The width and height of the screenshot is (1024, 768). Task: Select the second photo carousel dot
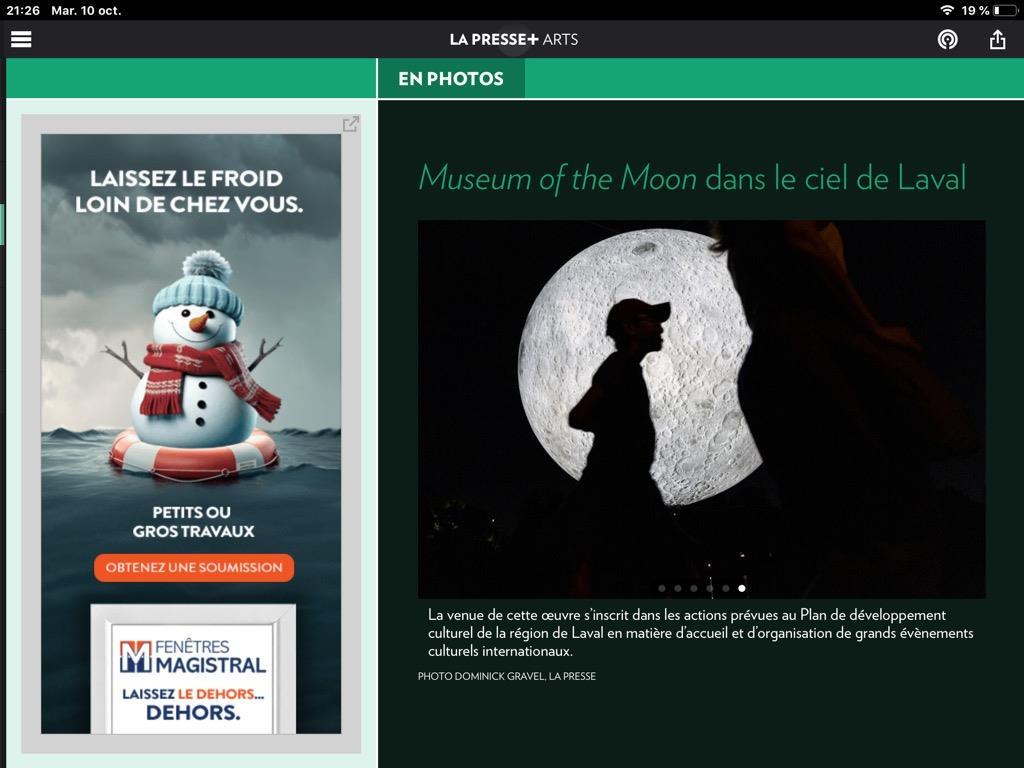[678, 588]
